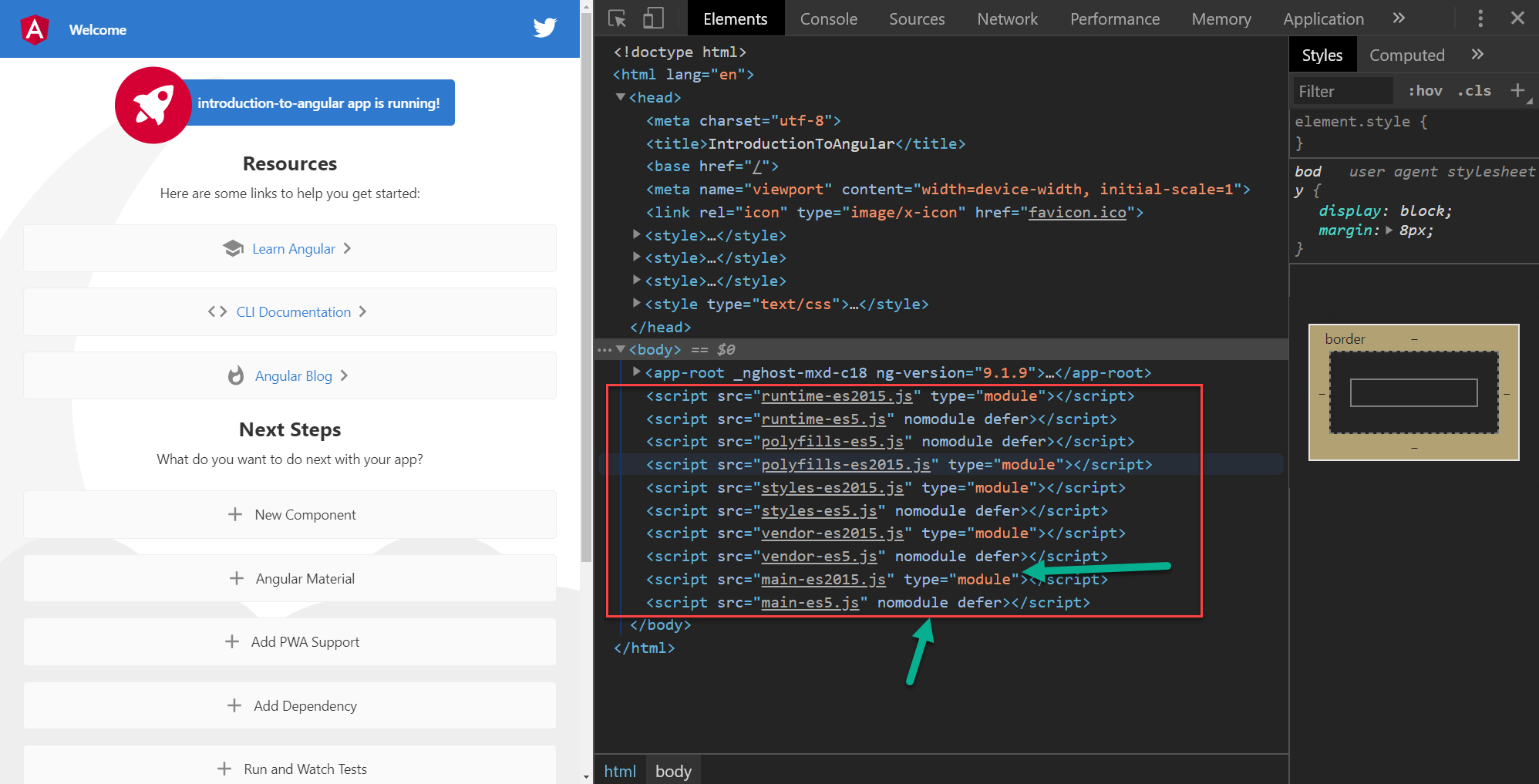Open the Twitter bird icon link

pos(545,28)
